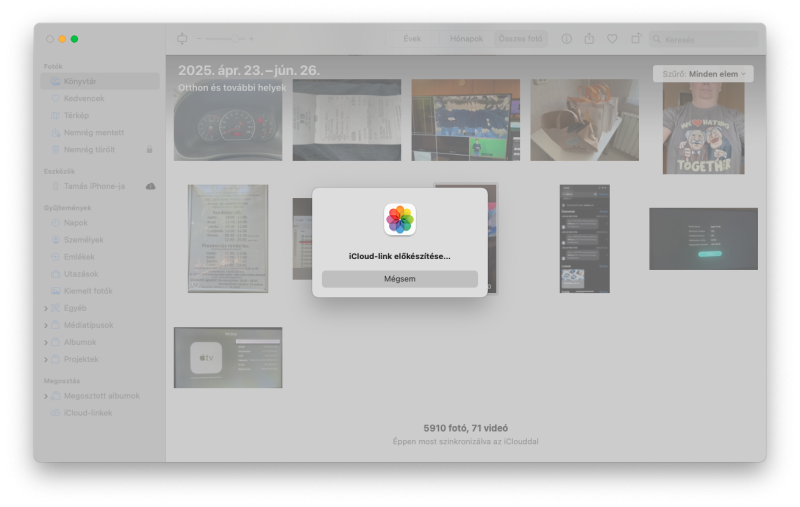Switch to the Összes fotó view
Viewport: 800px width, 507px height.
tap(520, 39)
